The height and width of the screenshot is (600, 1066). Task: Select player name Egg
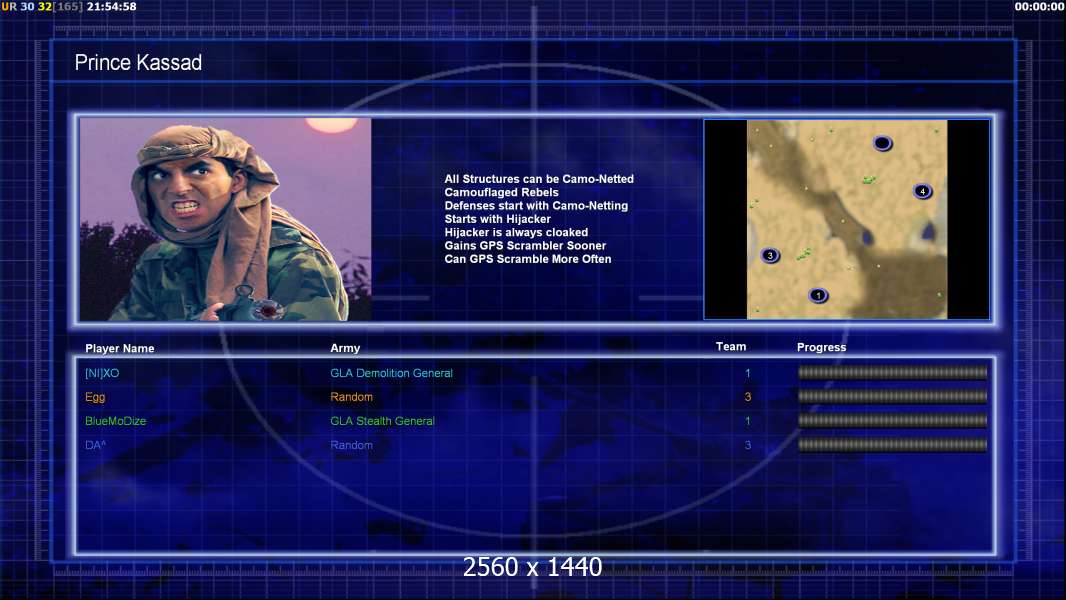point(95,397)
